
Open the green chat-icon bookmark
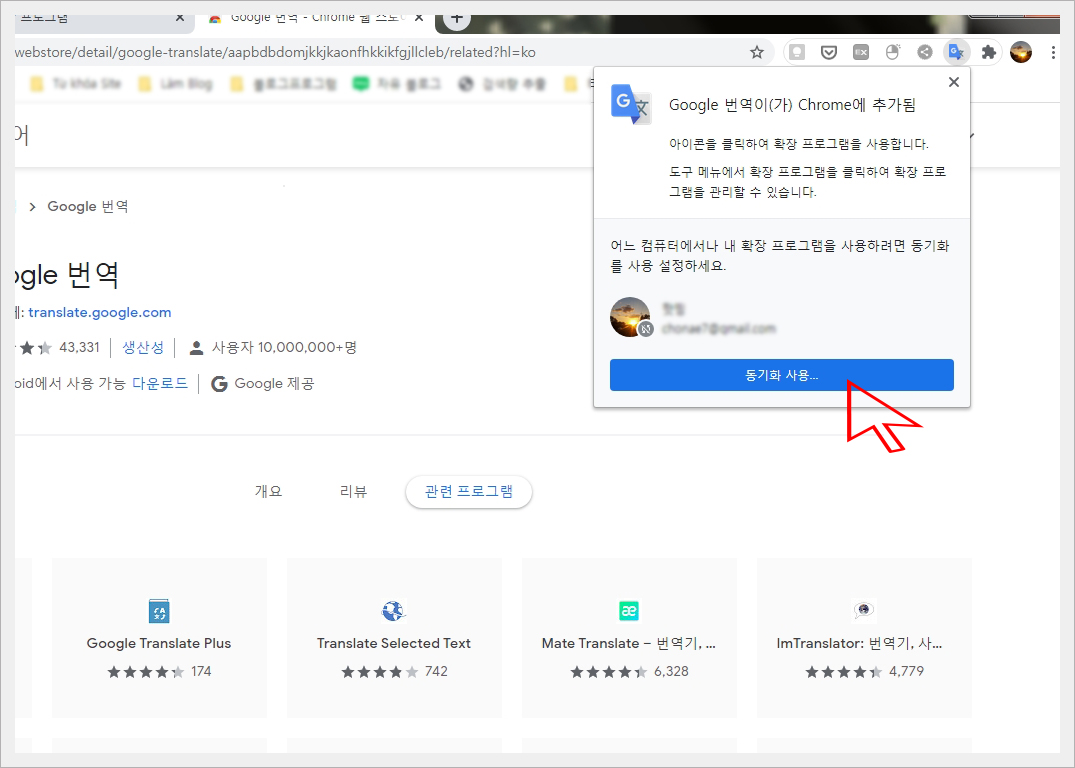(396, 84)
